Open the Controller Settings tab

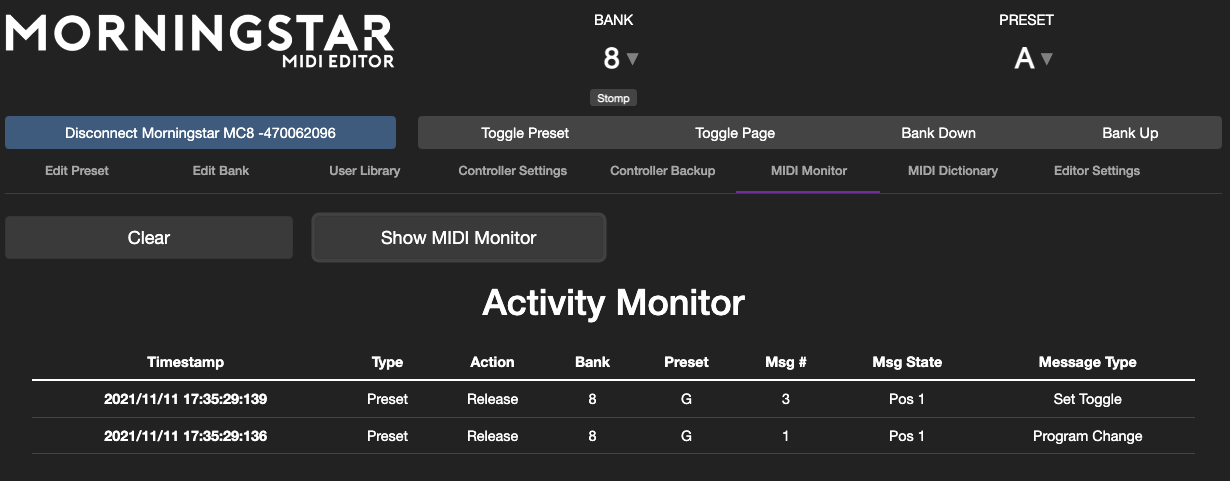(512, 171)
